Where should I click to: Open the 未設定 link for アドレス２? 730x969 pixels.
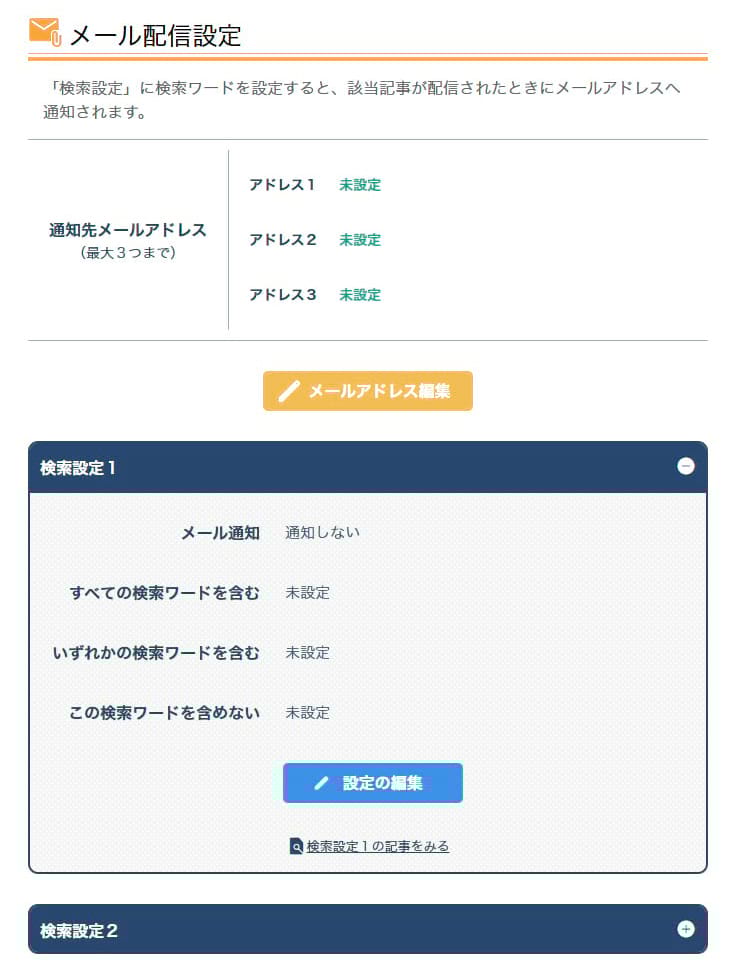click(x=360, y=240)
